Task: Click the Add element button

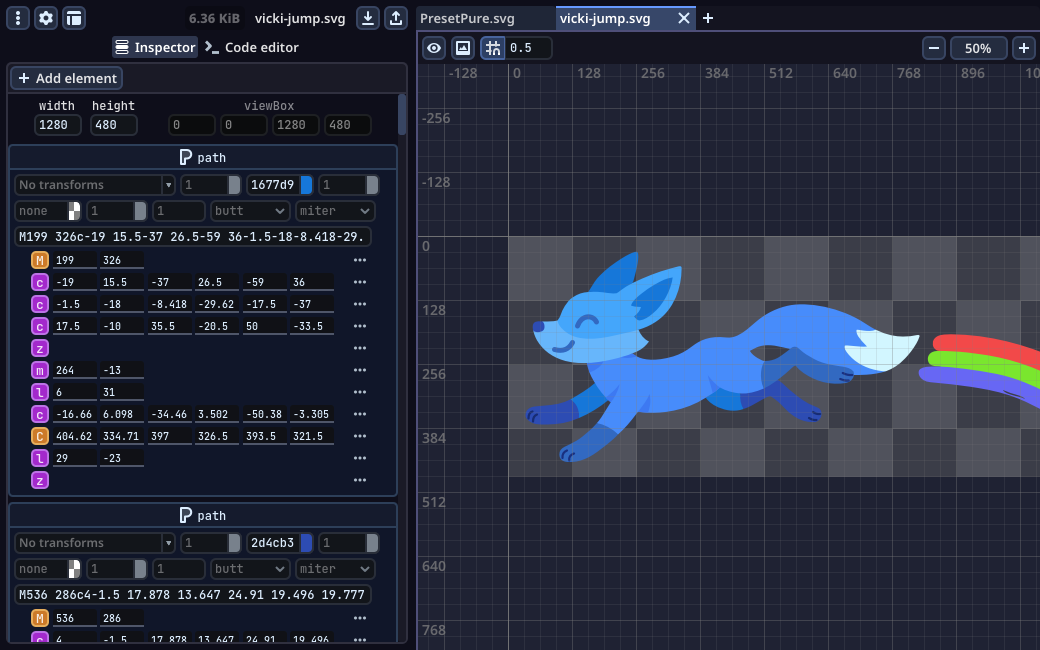Action: tap(67, 78)
